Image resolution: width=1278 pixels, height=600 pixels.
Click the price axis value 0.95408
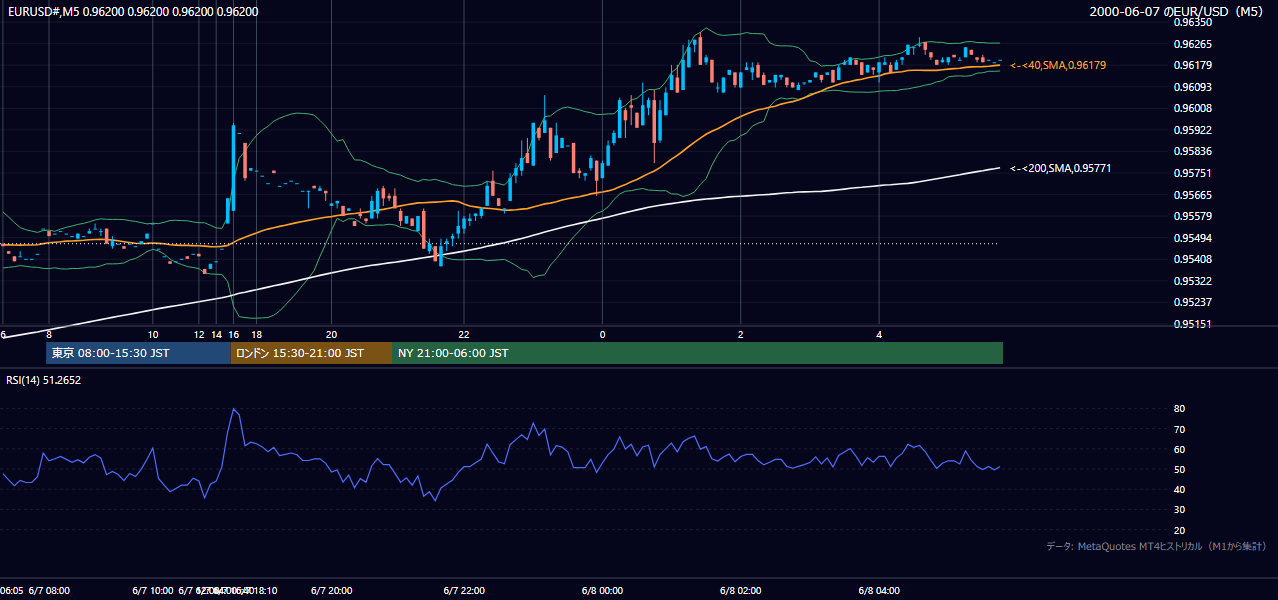click(x=1192, y=259)
